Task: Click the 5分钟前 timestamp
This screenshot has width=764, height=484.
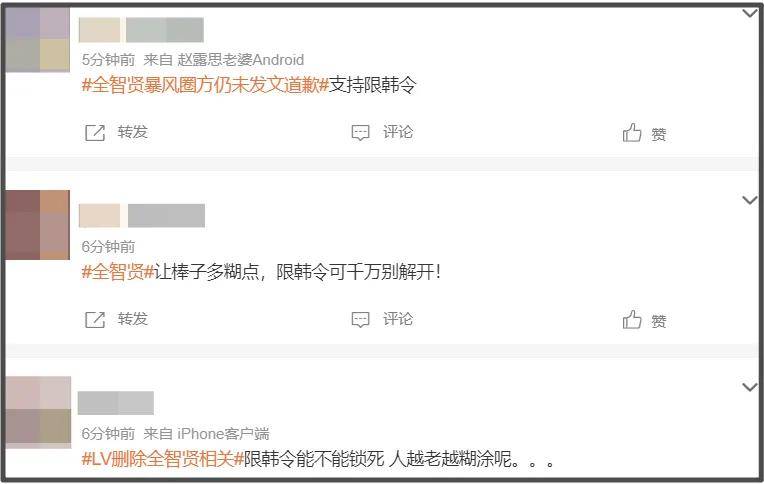Action: (x=108, y=60)
